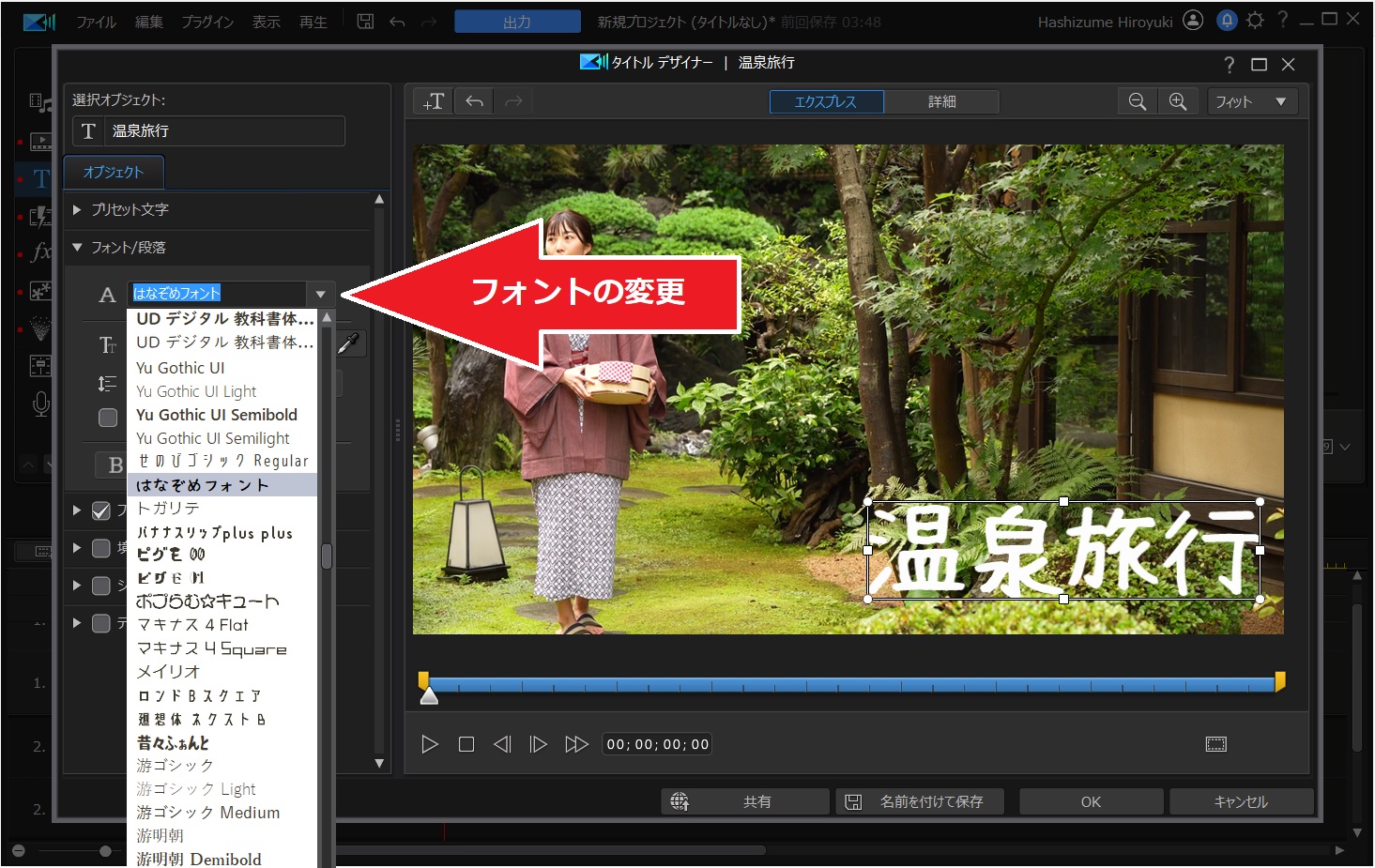The image size is (1375, 868).
Task: Open the microphone voice-over room in the sidebar
Action: pos(40,404)
